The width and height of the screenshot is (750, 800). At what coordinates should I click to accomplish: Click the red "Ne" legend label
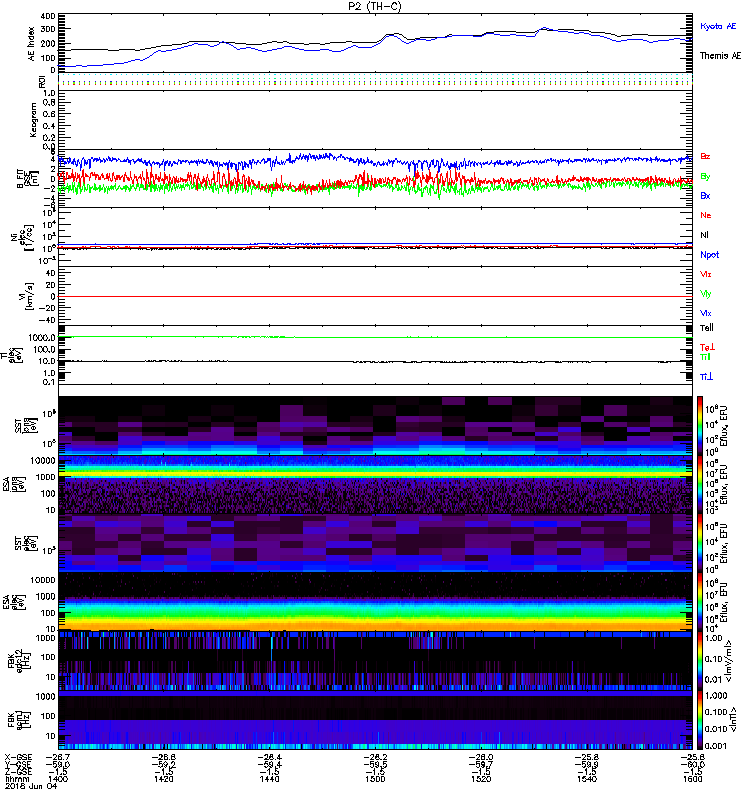706,215
